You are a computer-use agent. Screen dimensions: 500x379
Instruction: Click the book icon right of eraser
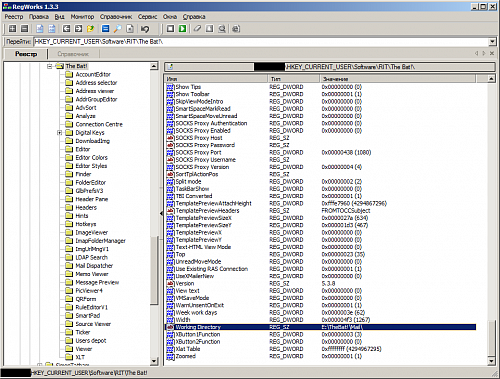coord(209,29)
